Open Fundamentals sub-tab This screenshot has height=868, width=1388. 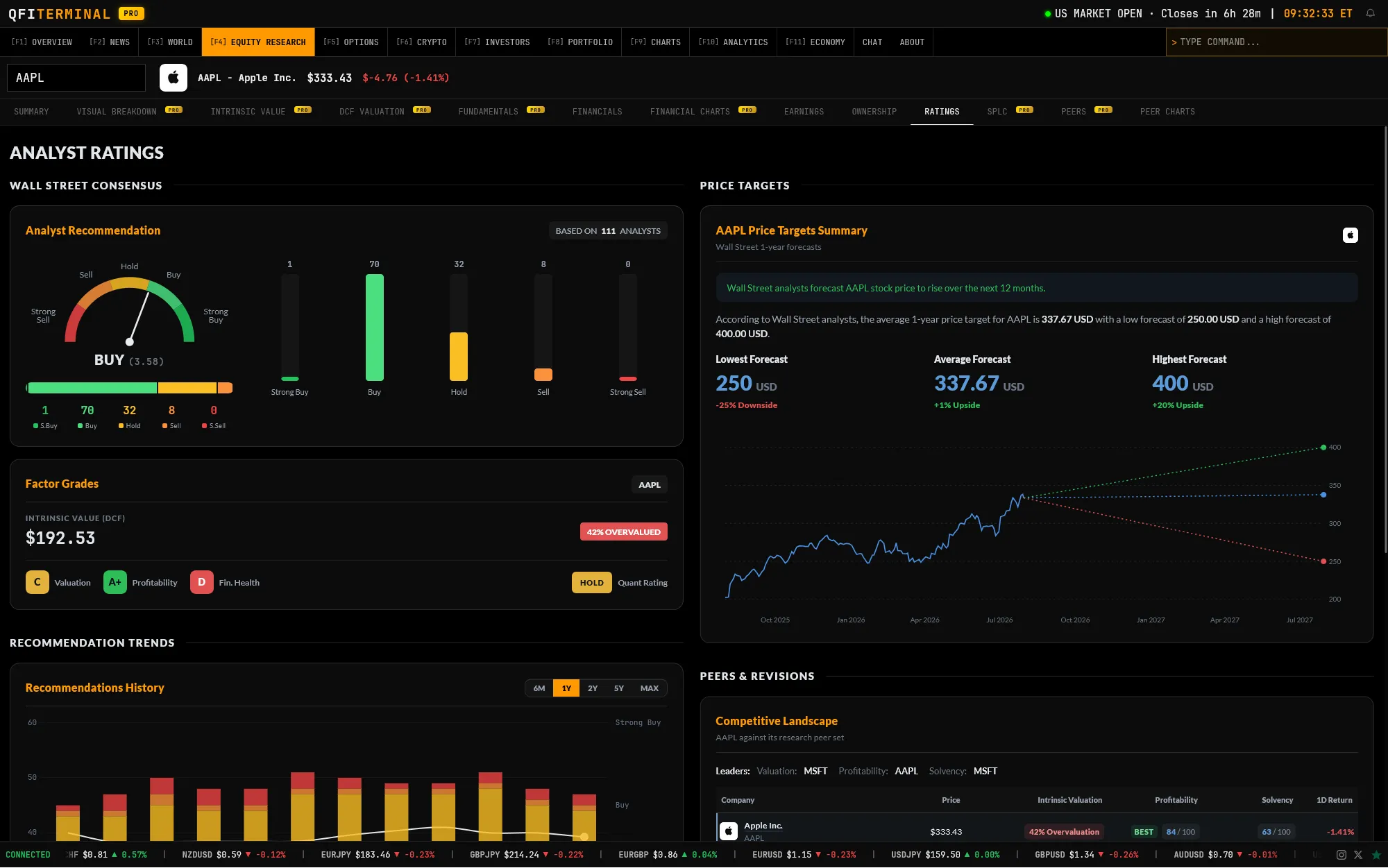coord(501,112)
